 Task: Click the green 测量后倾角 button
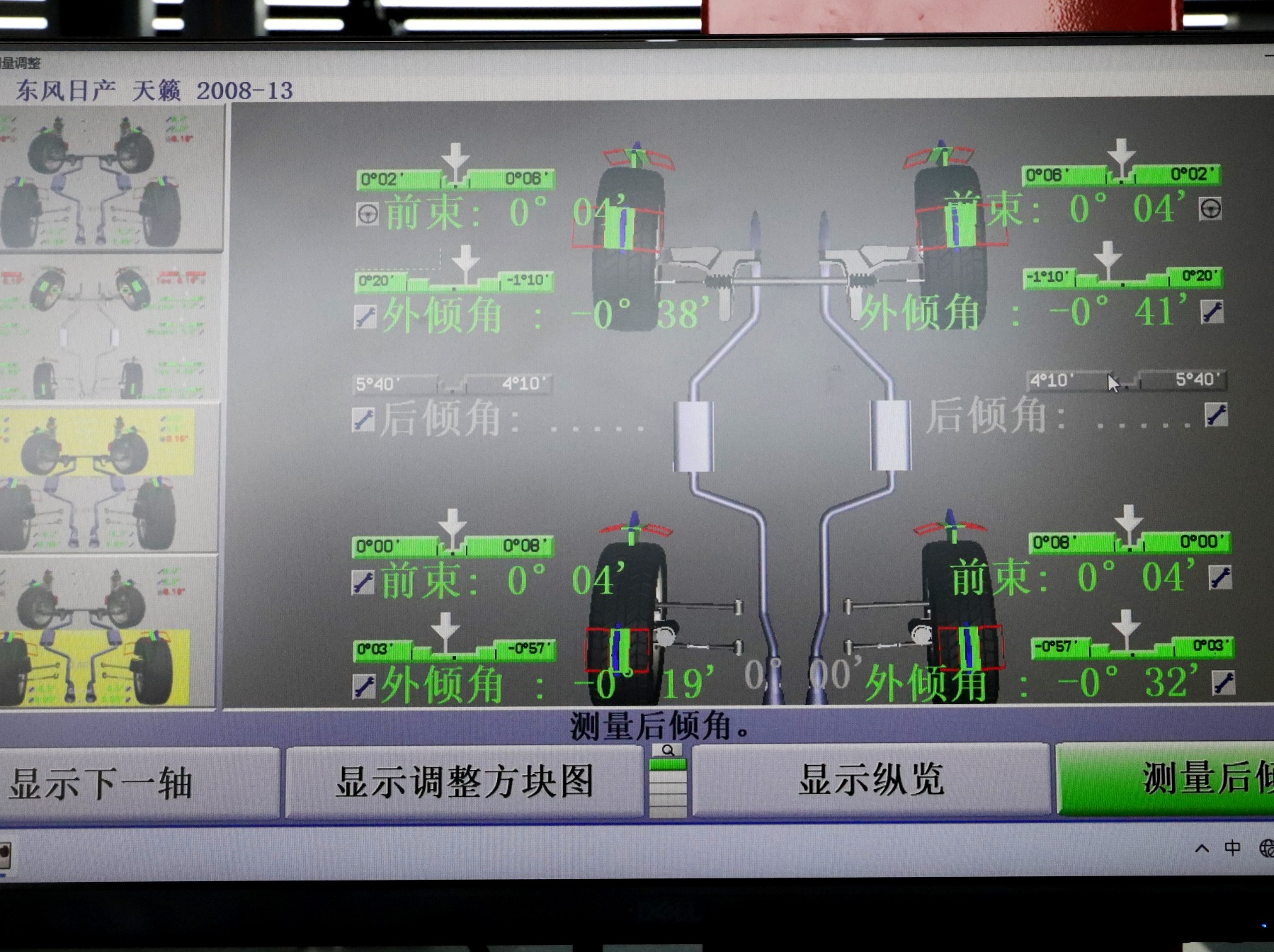click(x=1166, y=778)
